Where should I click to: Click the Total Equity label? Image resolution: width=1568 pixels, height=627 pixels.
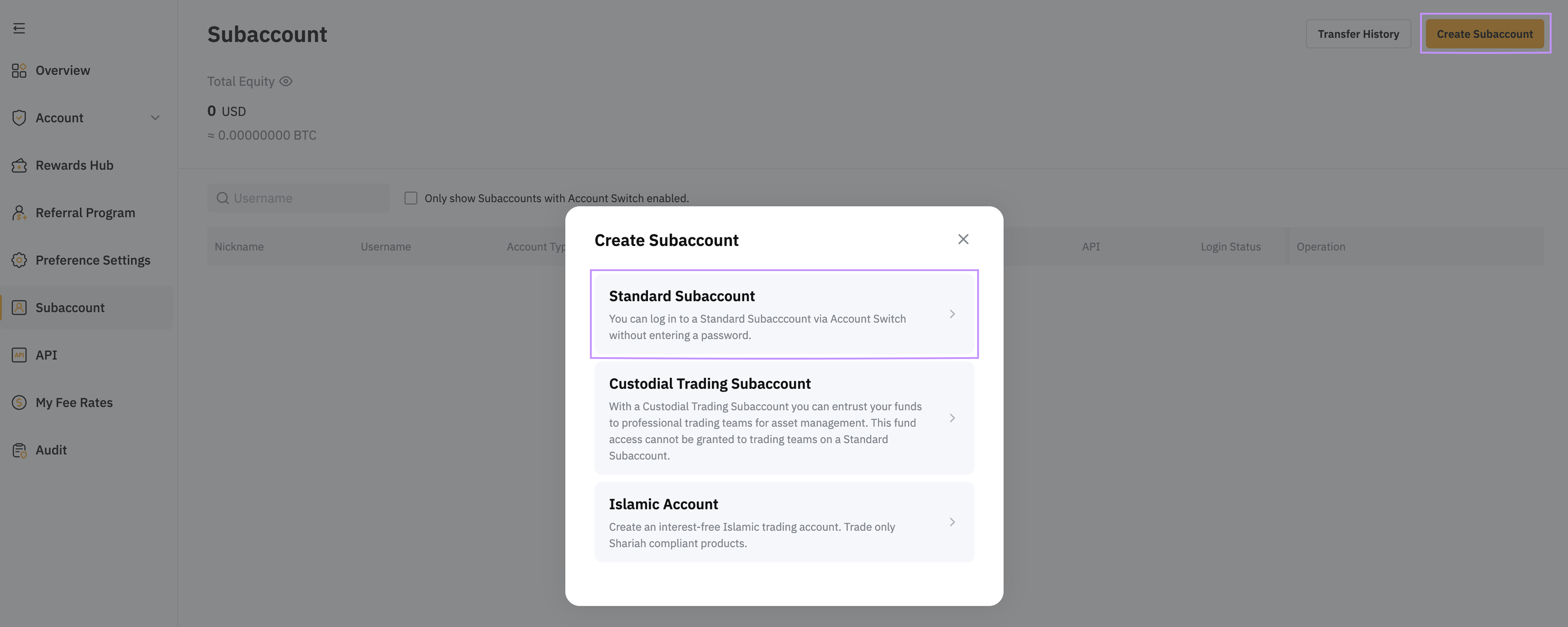pyautogui.click(x=241, y=82)
